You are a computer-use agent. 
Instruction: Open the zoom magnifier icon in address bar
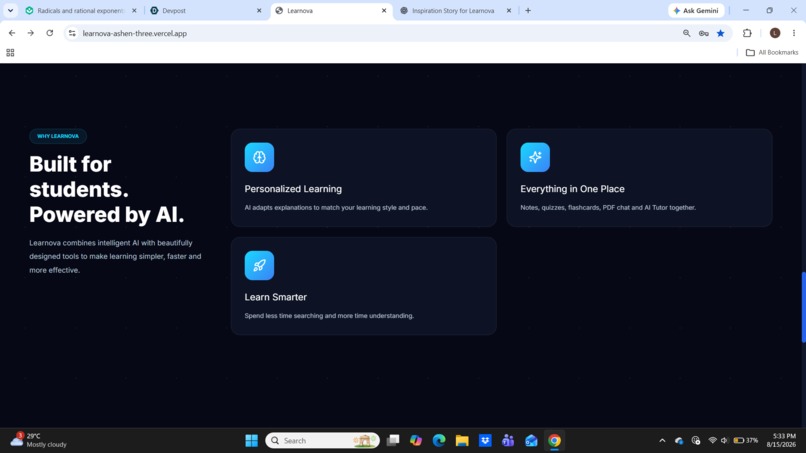(x=686, y=33)
